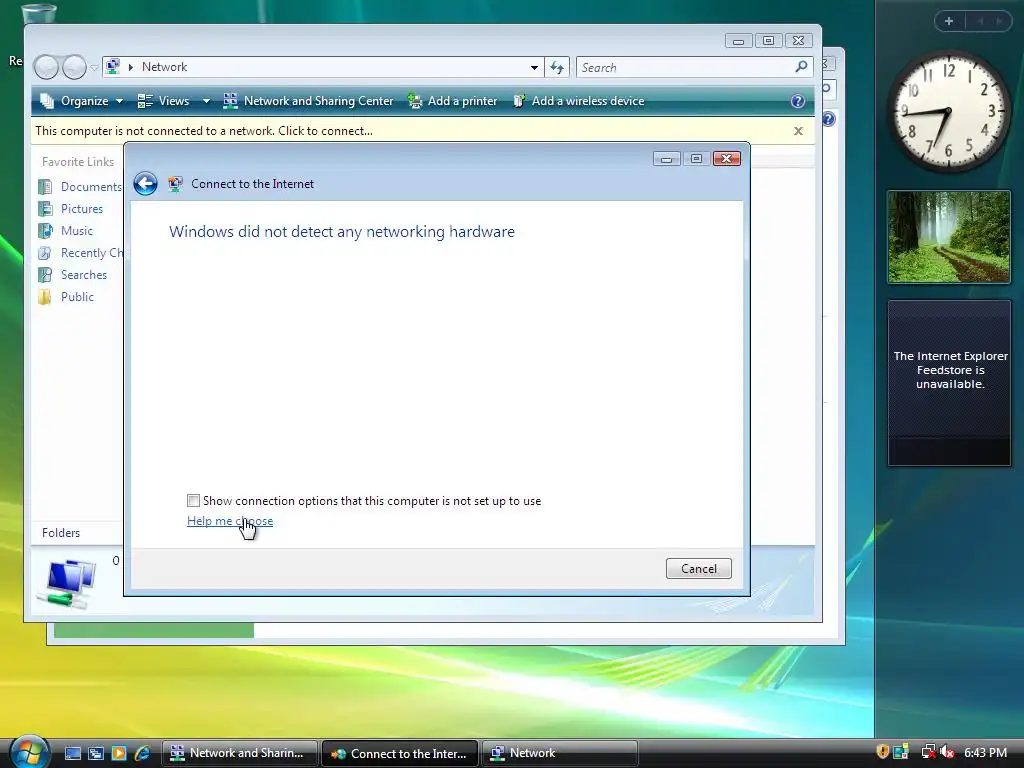Launch Internet Explorer from quick launch

pos(142,753)
